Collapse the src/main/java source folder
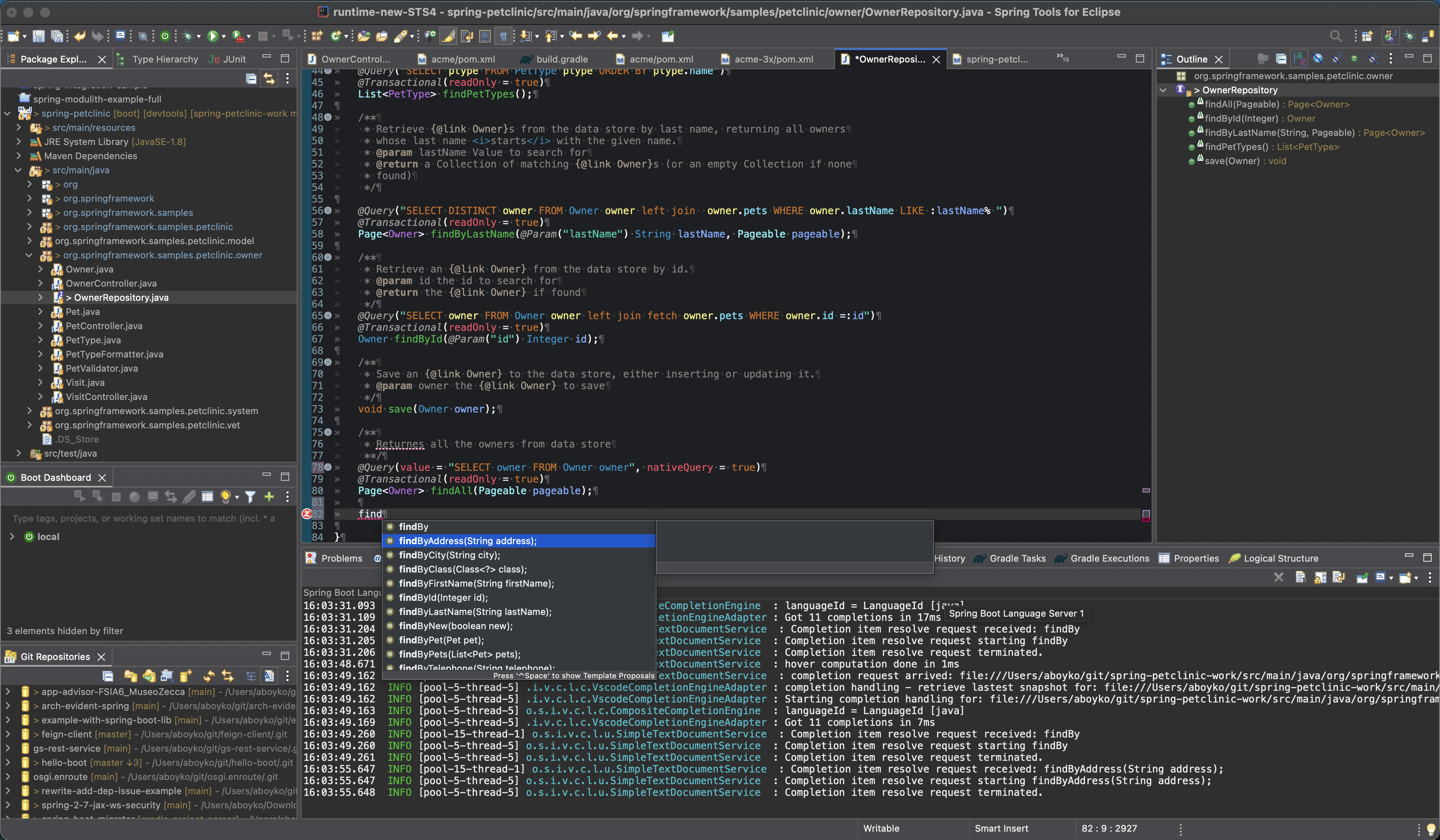The width and height of the screenshot is (1440, 840). (18, 170)
